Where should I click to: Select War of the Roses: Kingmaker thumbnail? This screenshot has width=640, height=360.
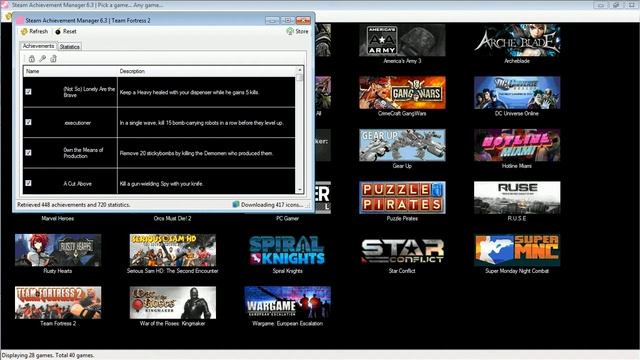pyautogui.click(x=173, y=302)
